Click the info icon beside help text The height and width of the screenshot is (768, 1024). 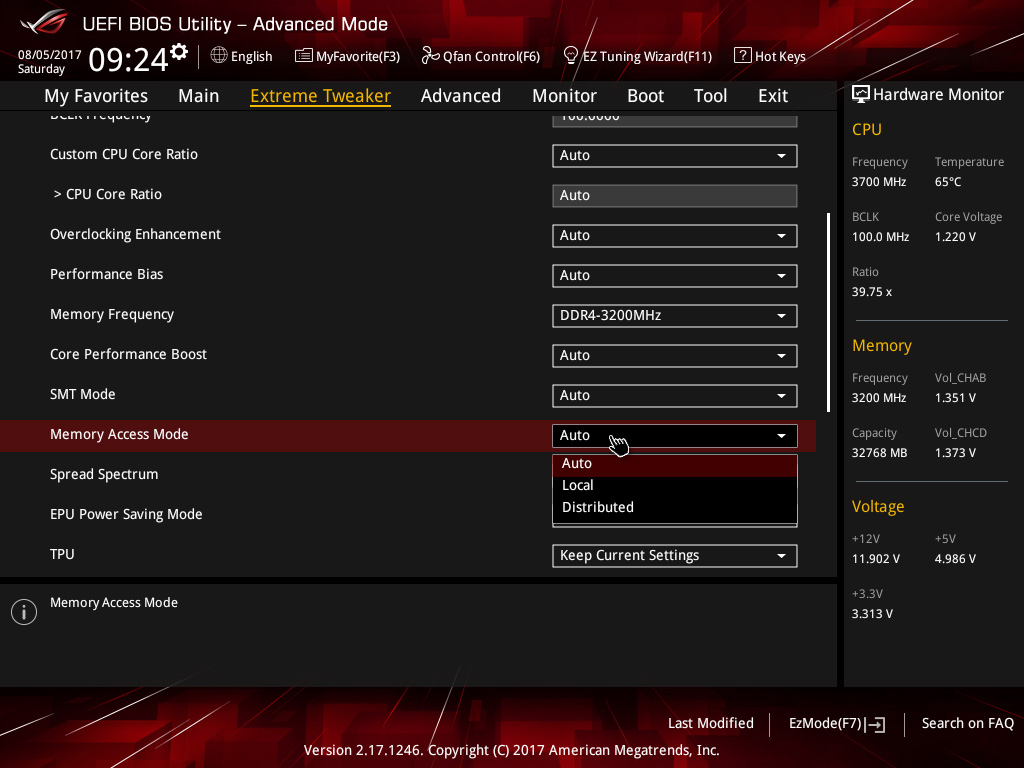[x=24, y=612]
